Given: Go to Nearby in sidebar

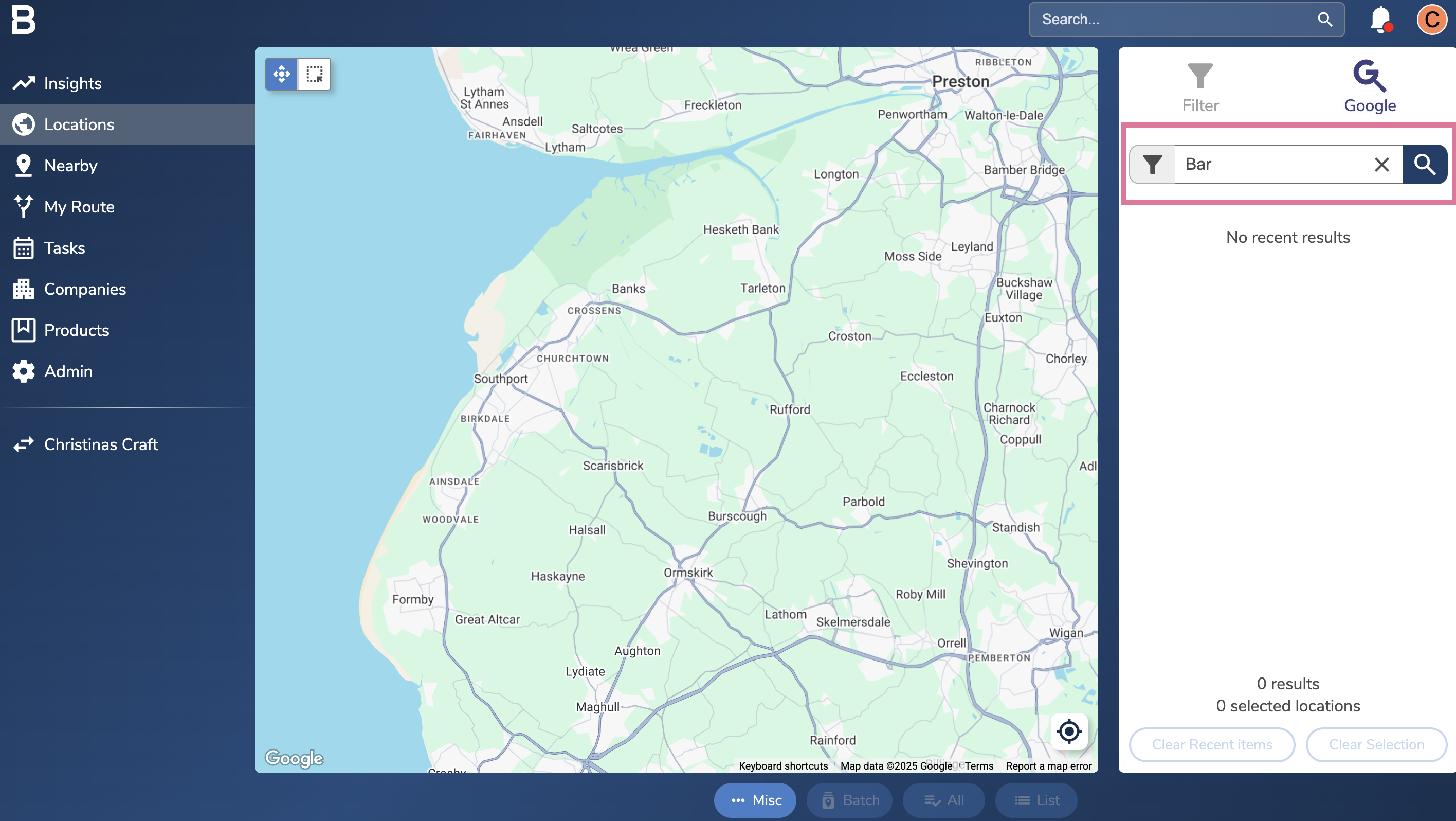Looking at the screenshot, I should click(x=70, y=166).
